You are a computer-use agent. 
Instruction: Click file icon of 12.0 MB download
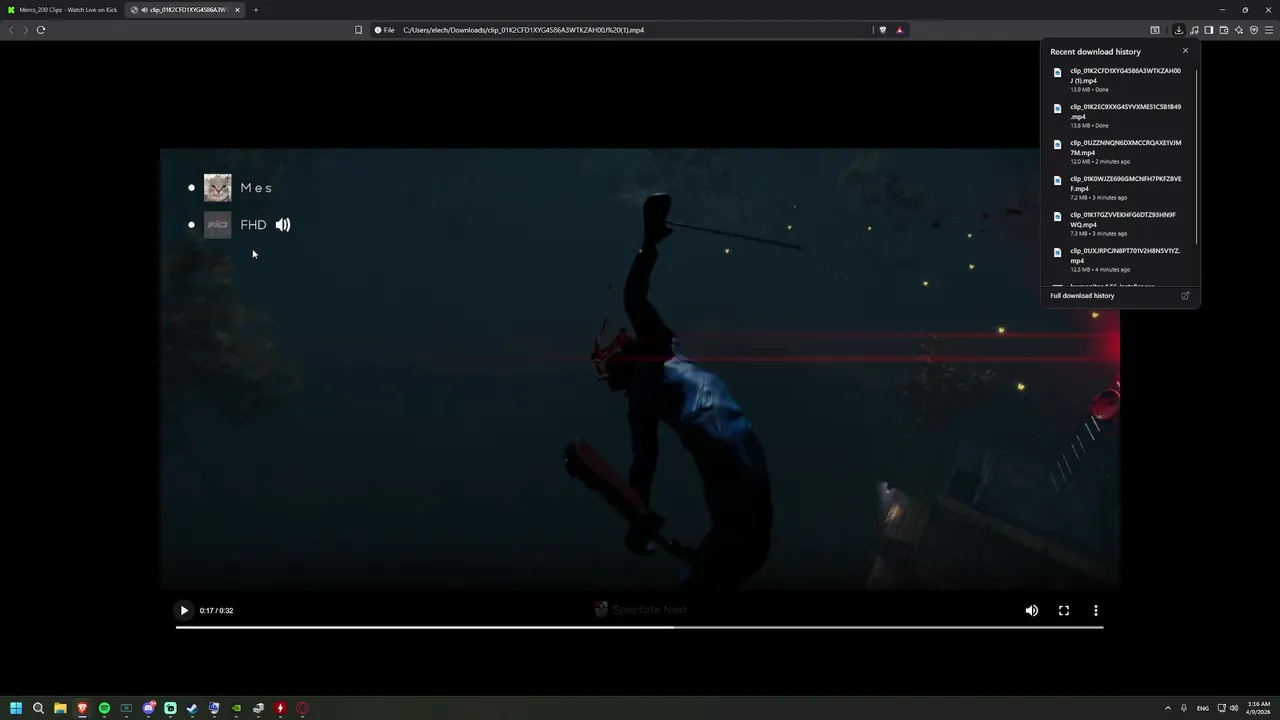pyautogui.click(x=1058, y=145)
